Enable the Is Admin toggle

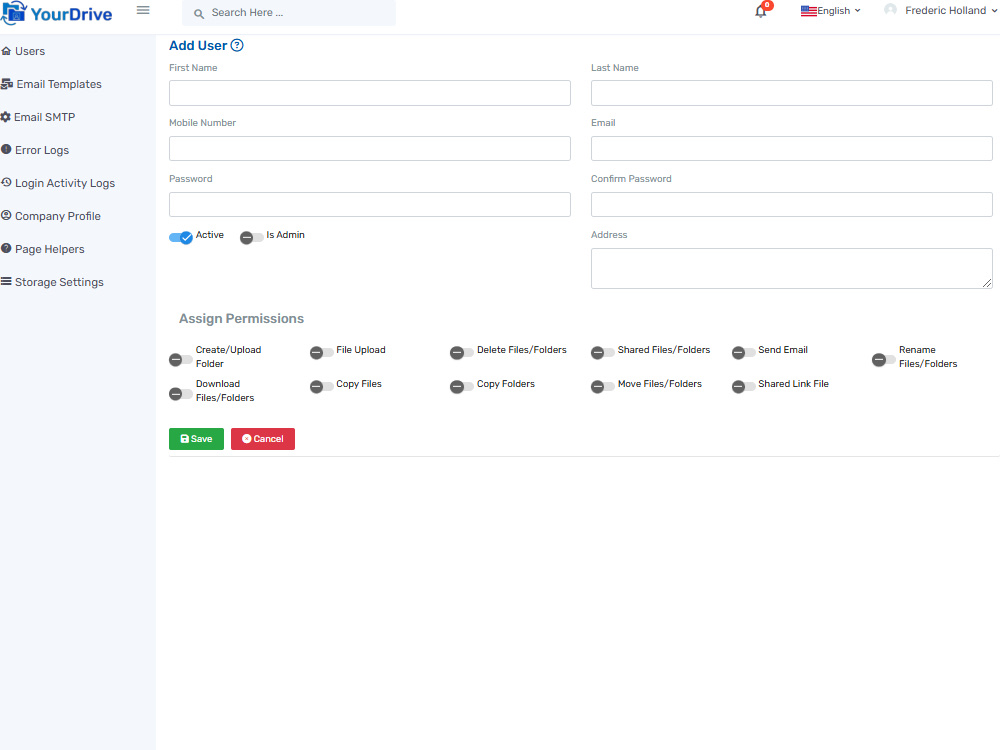(251, 237)
